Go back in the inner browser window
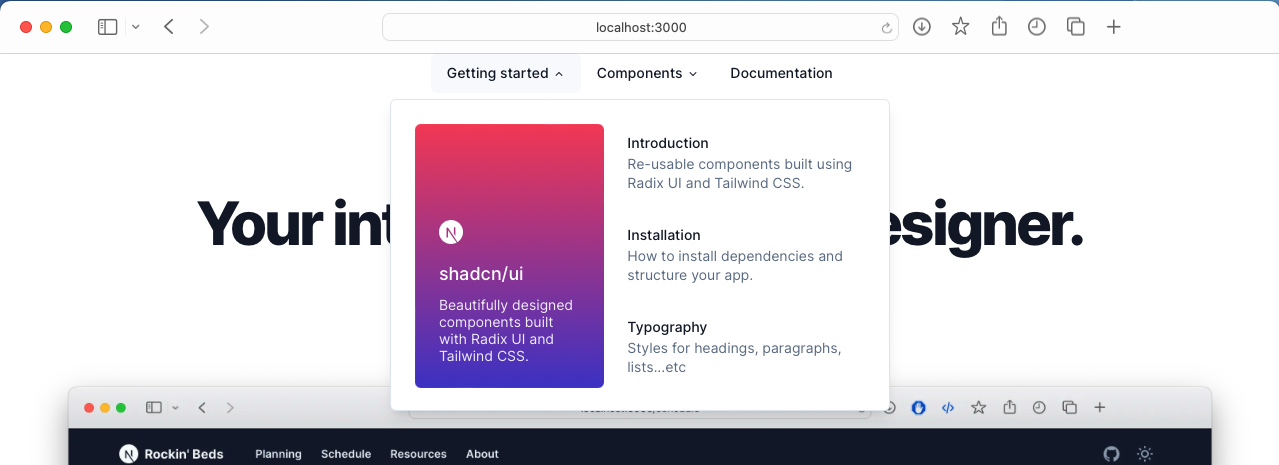The image size is (1279, 465). pyautogui.click(x=202, y=407)
